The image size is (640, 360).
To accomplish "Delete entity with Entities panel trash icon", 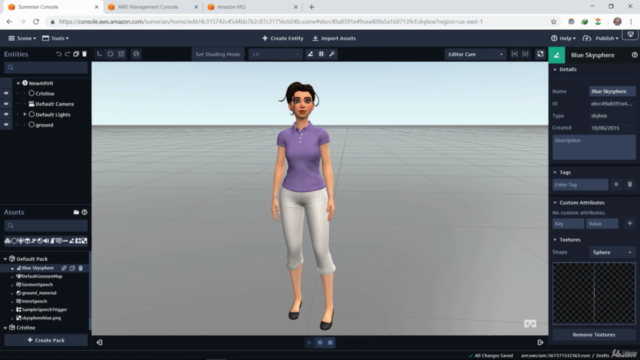I will (x=84, y=54).
